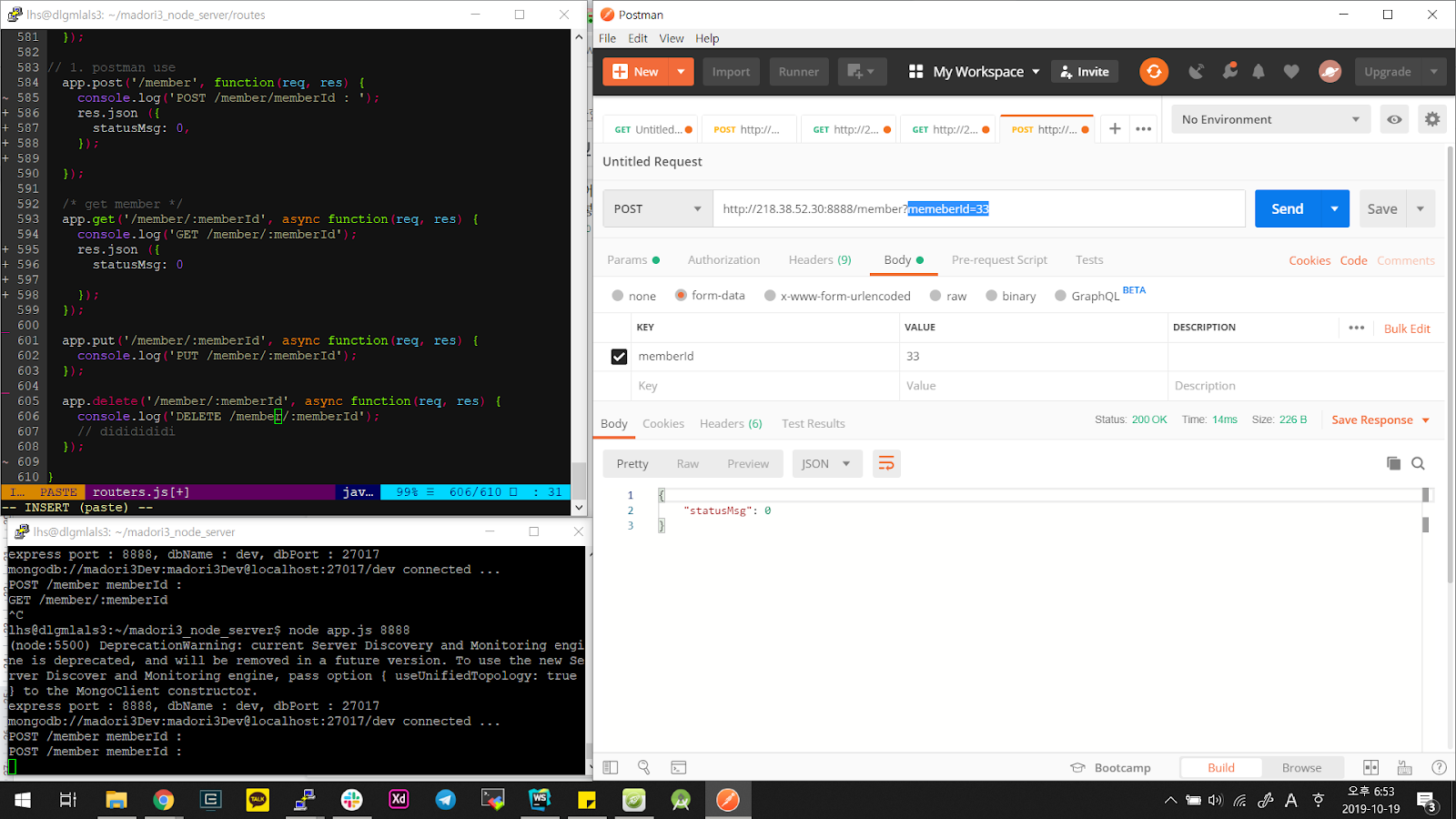Toggle line wrap in response body

(885, 464)
